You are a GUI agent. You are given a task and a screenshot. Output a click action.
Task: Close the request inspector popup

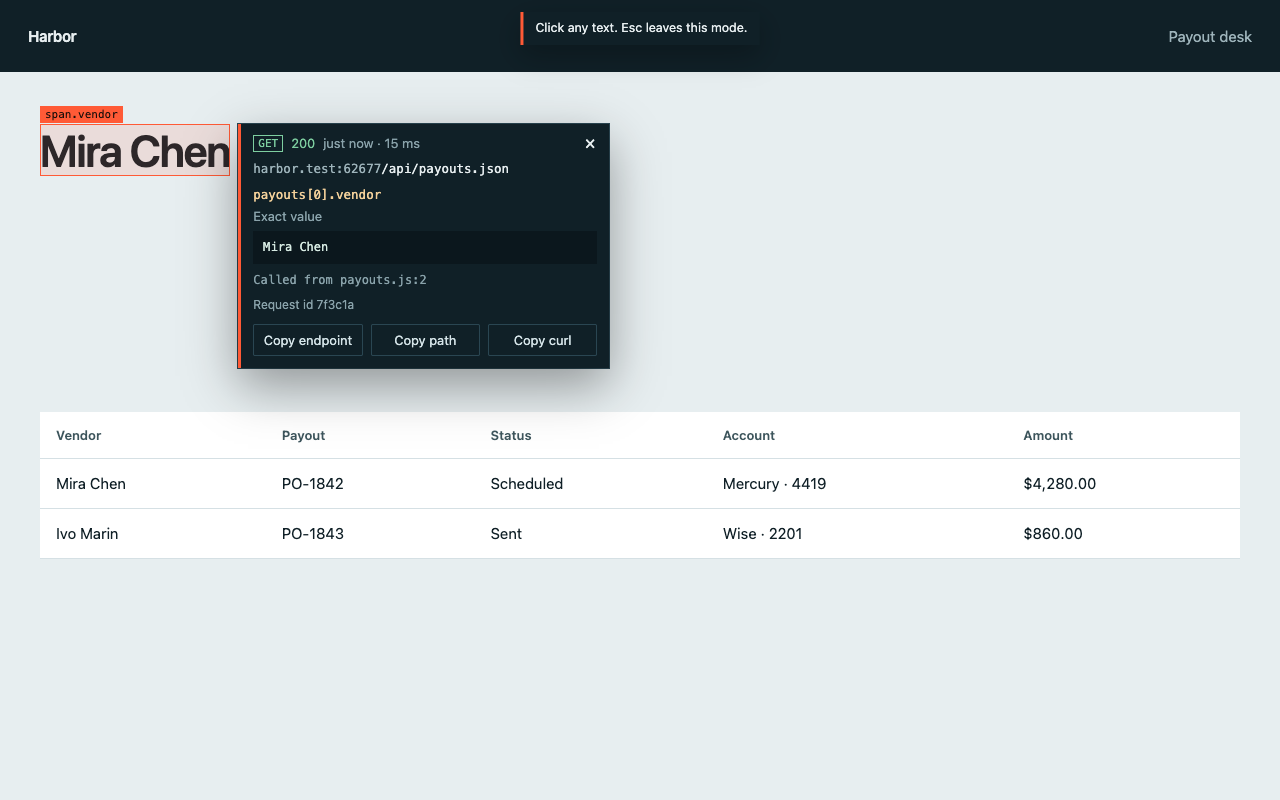590,144
